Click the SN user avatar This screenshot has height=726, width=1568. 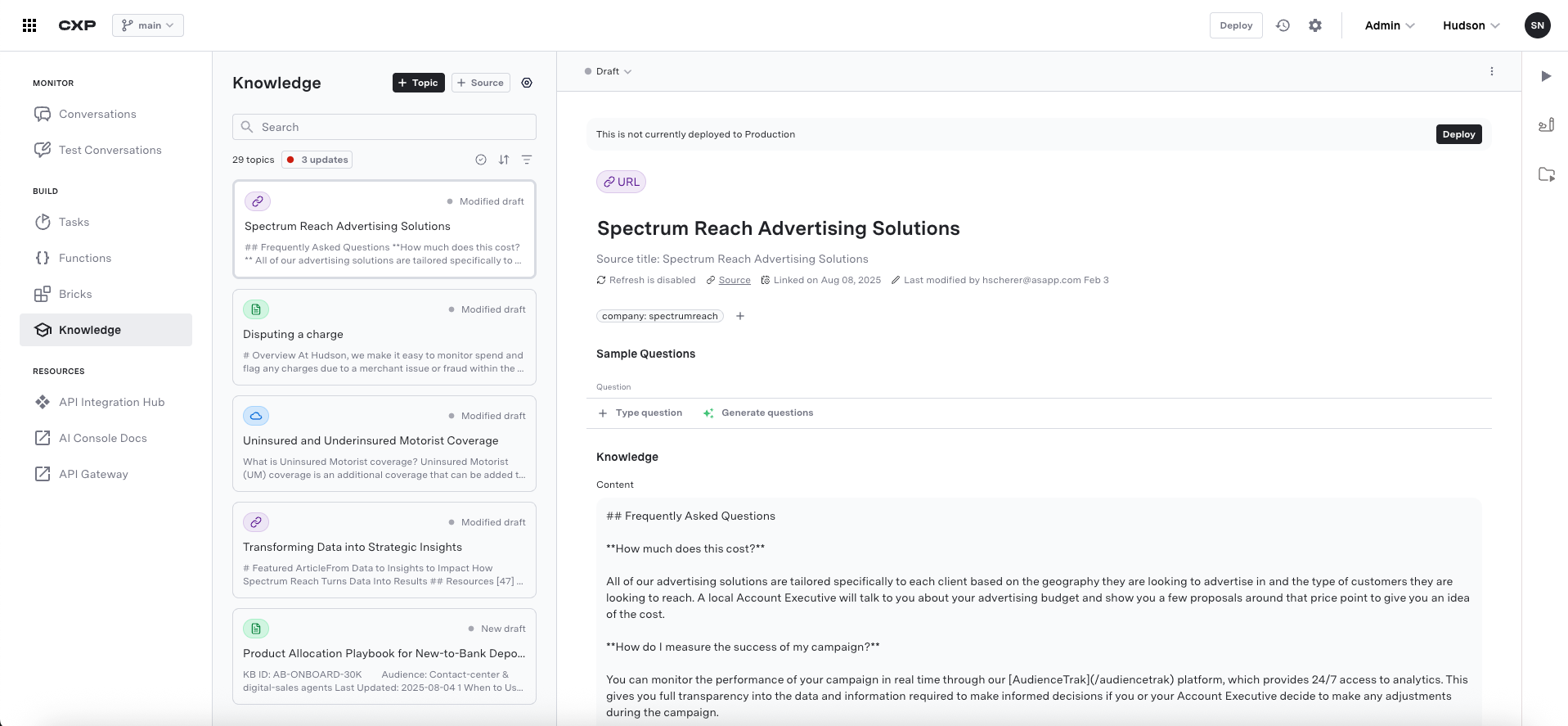coord(1538,25)
